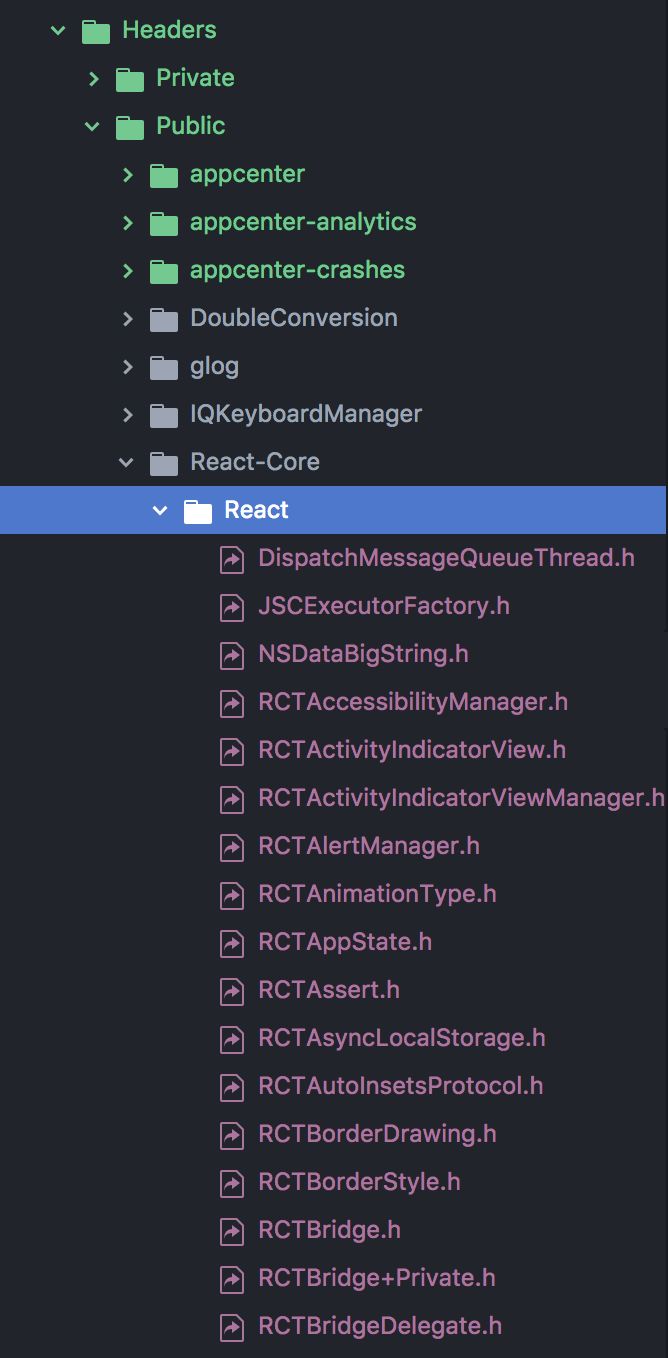This screenshot has width=668, height=1358.
Task: Select the Public folder label
Action: point(190,126)
